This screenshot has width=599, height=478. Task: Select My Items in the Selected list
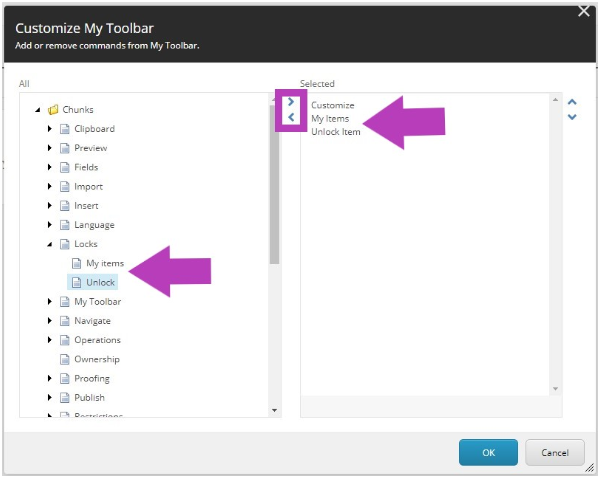(330, 119)
